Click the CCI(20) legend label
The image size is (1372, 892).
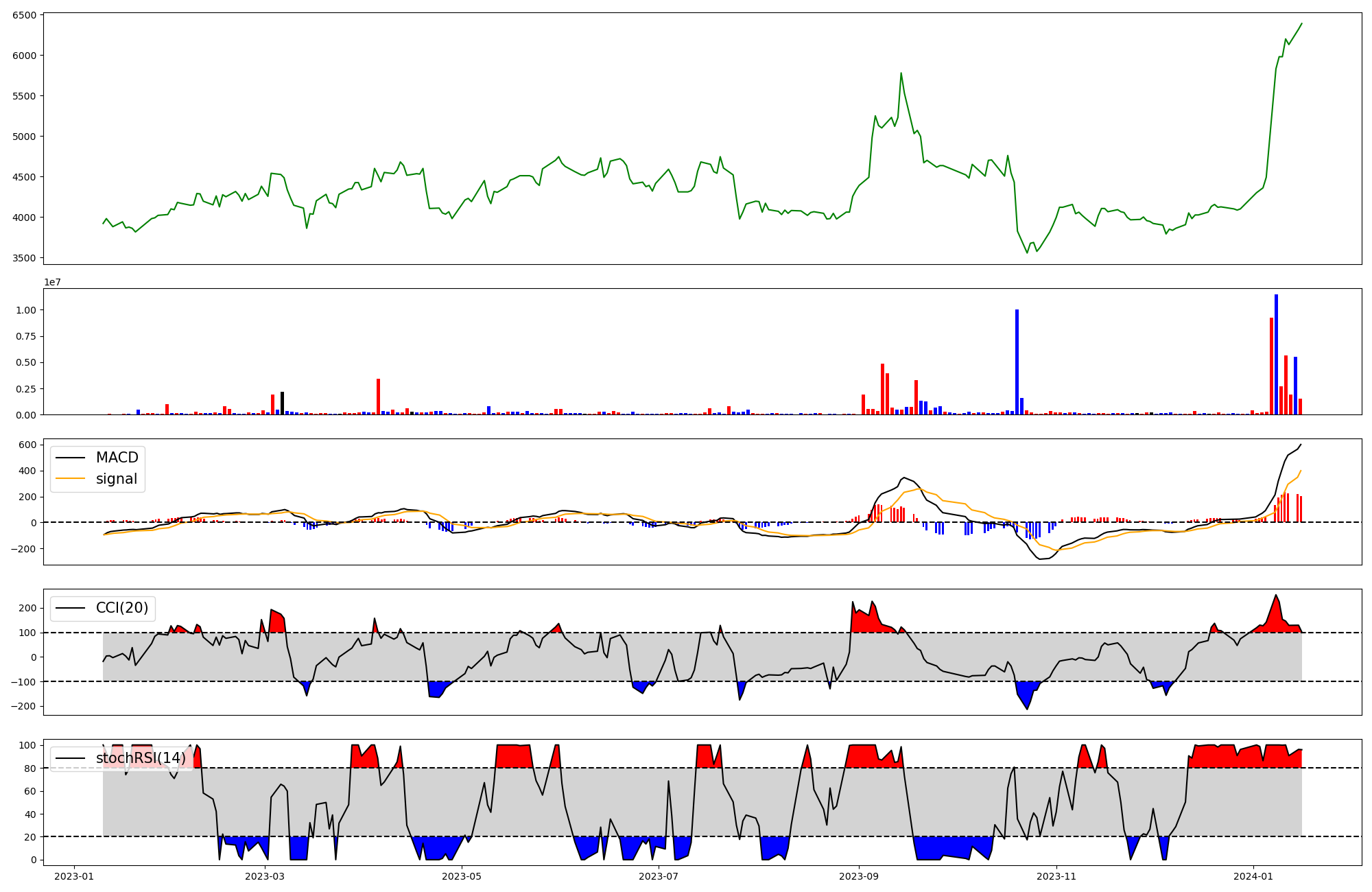[x=121, y=608]
